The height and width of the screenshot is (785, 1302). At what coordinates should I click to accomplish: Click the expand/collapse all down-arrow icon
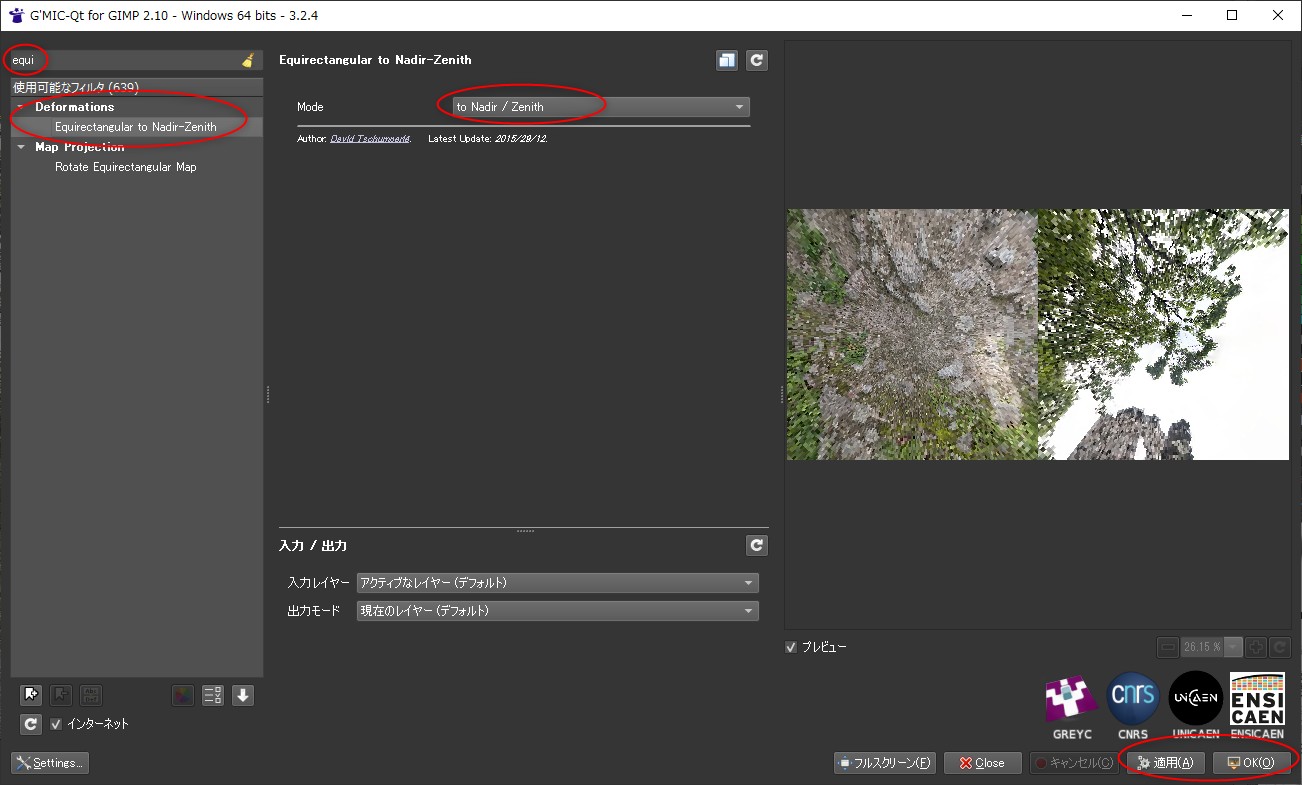pos(243,695)
